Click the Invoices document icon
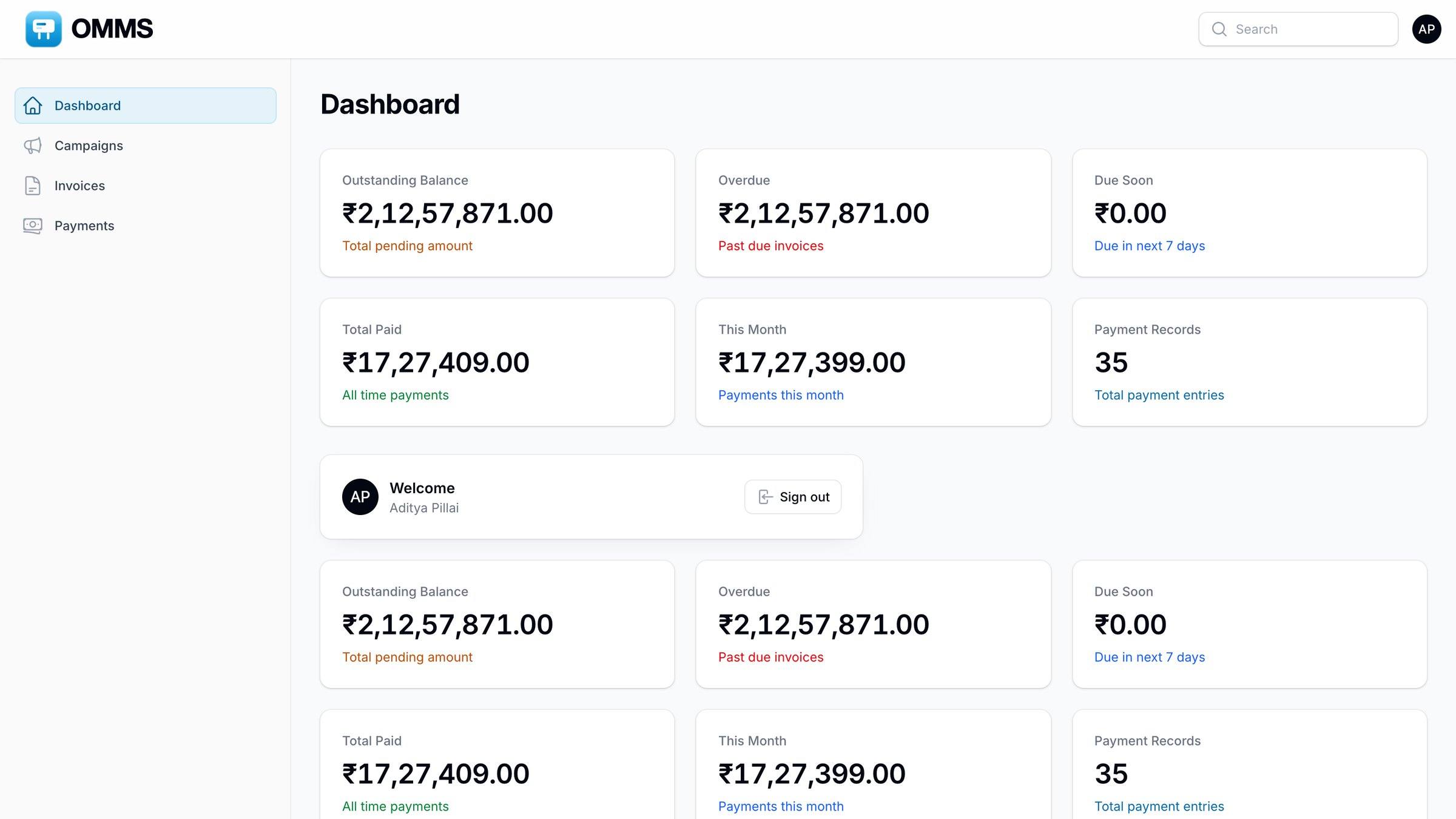This screenshot has height=819, width=1456. tap(33, 186)
